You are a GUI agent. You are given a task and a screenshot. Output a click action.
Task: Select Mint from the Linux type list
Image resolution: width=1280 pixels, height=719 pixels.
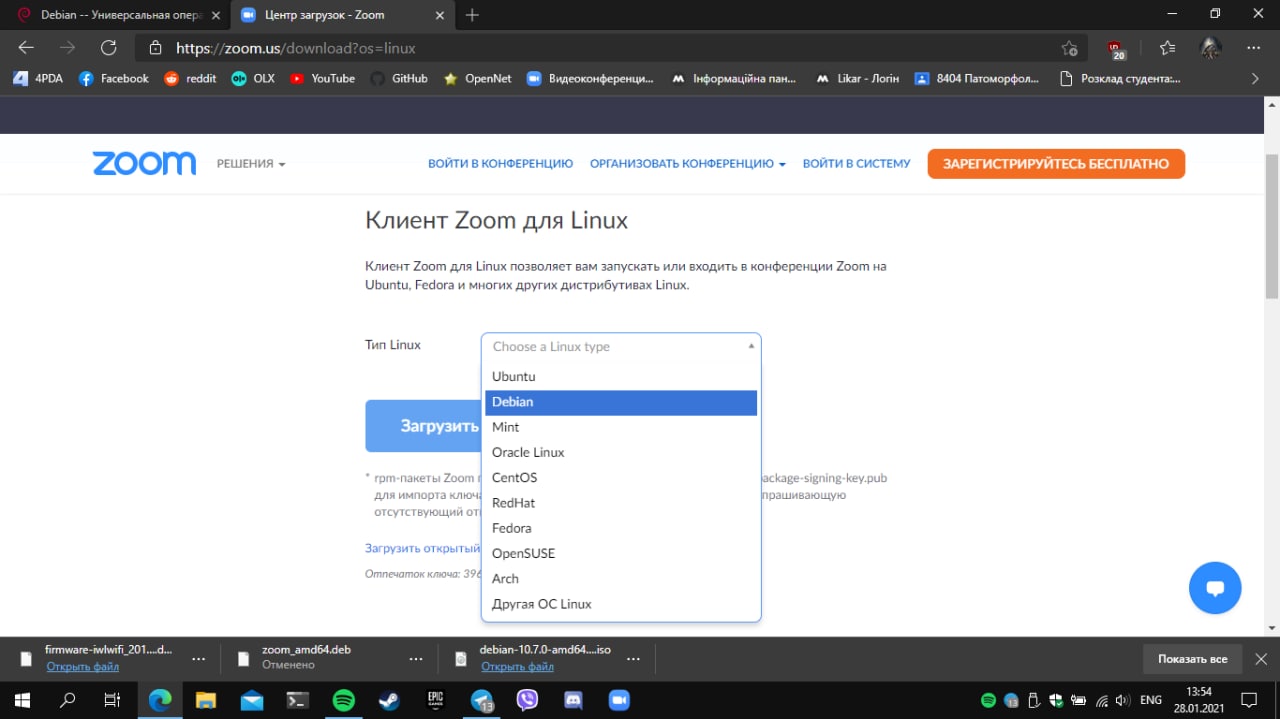(621, 427)
